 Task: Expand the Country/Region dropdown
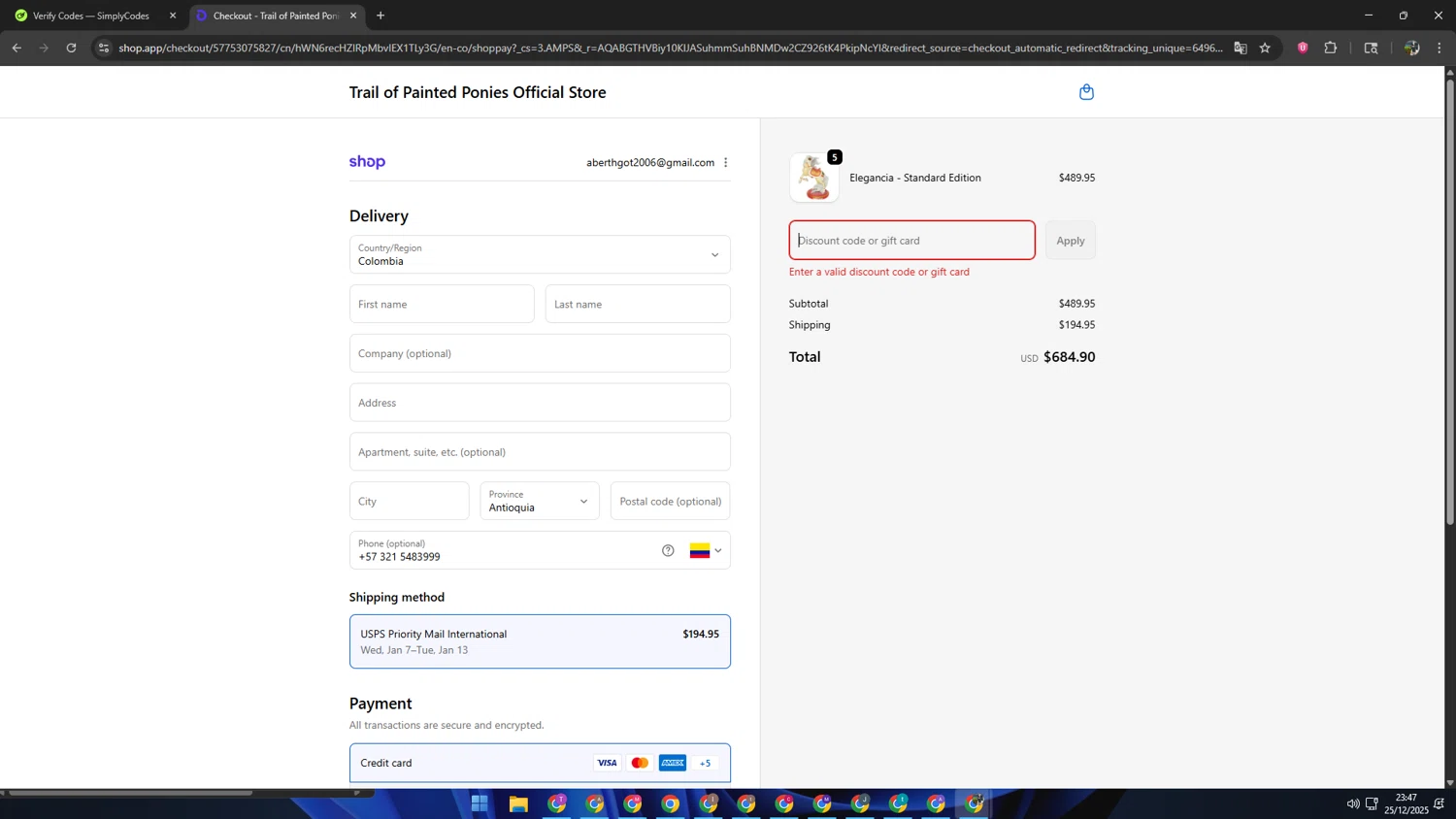(x=540, y=255)
